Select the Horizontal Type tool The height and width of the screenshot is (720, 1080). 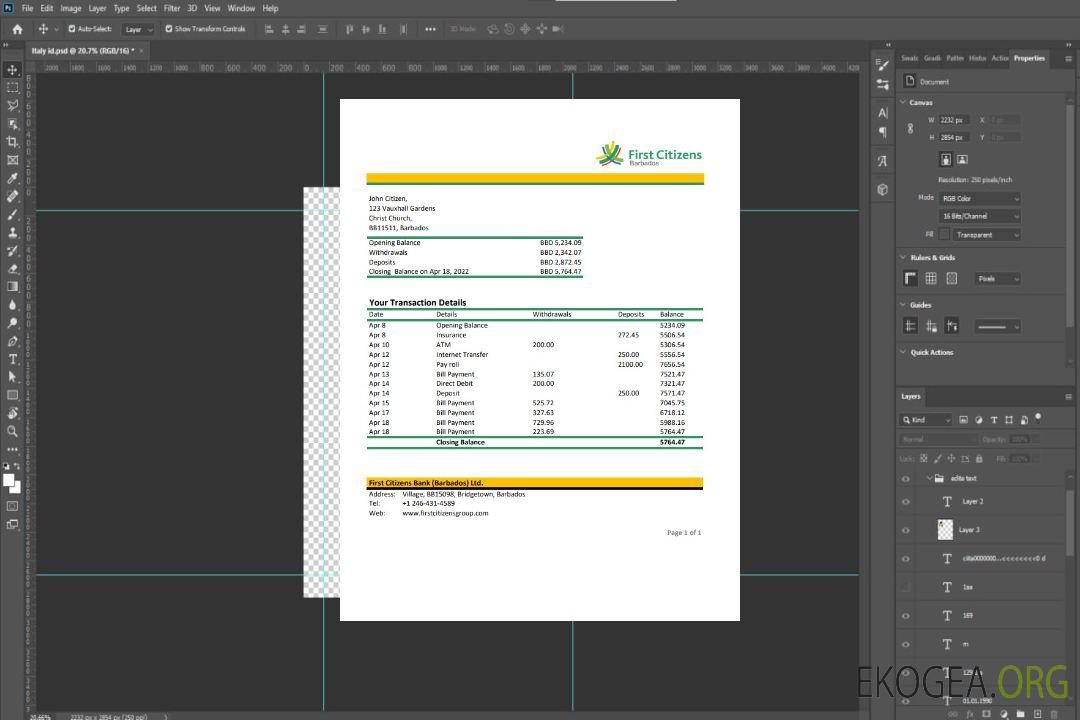[x=13, y=358]
